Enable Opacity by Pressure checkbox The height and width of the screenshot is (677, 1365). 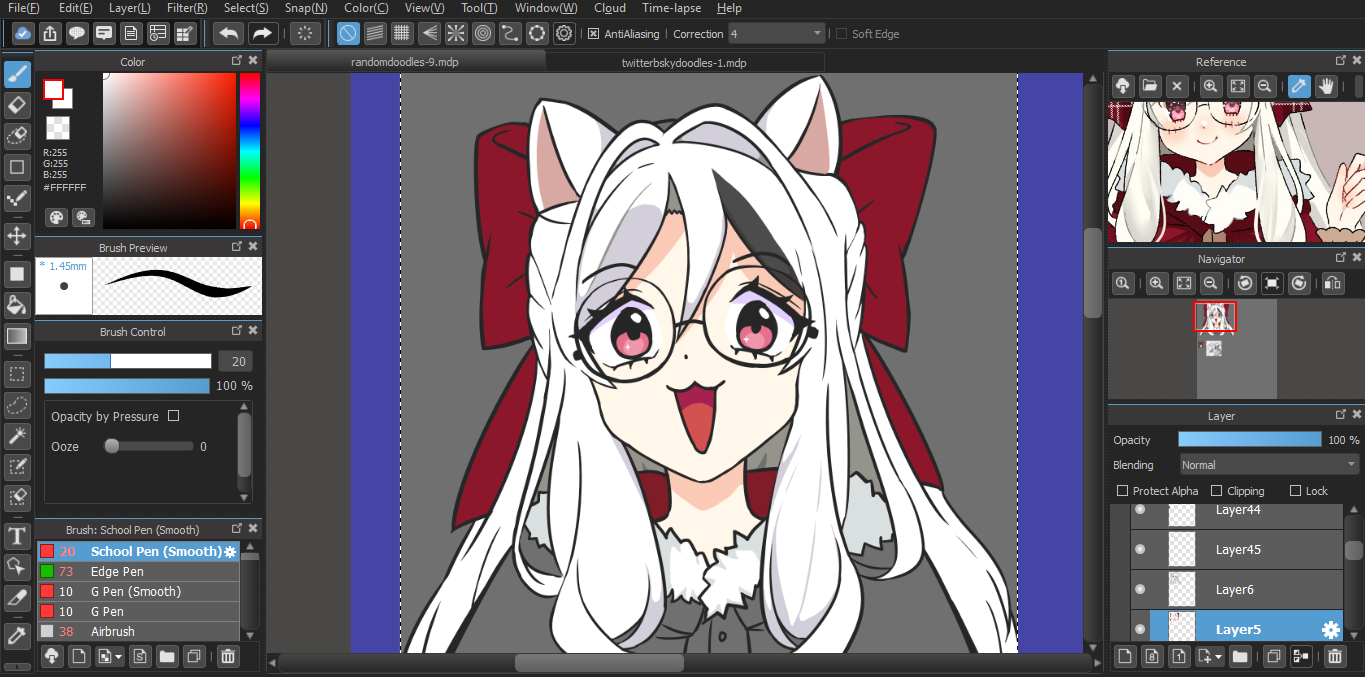tap(174, 416)
